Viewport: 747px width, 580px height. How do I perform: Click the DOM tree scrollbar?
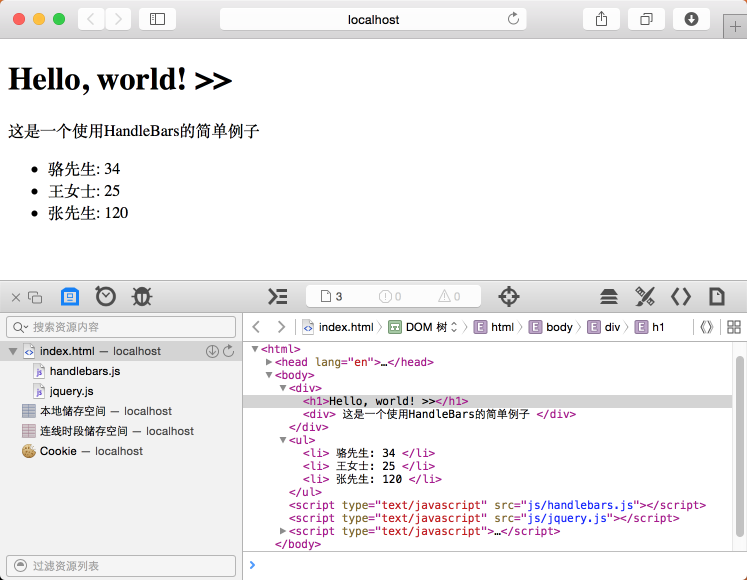740,446
